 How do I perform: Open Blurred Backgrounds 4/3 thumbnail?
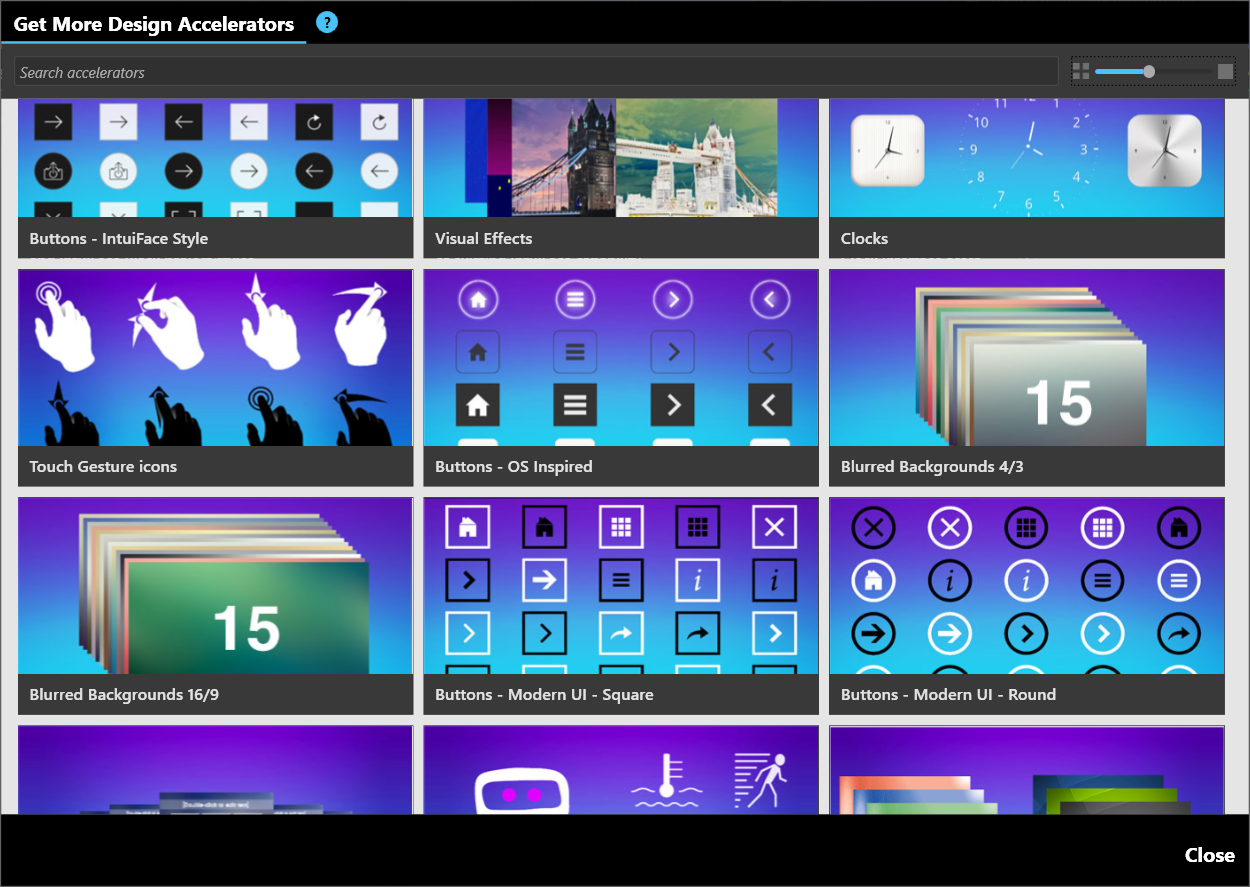point(1027,358)
